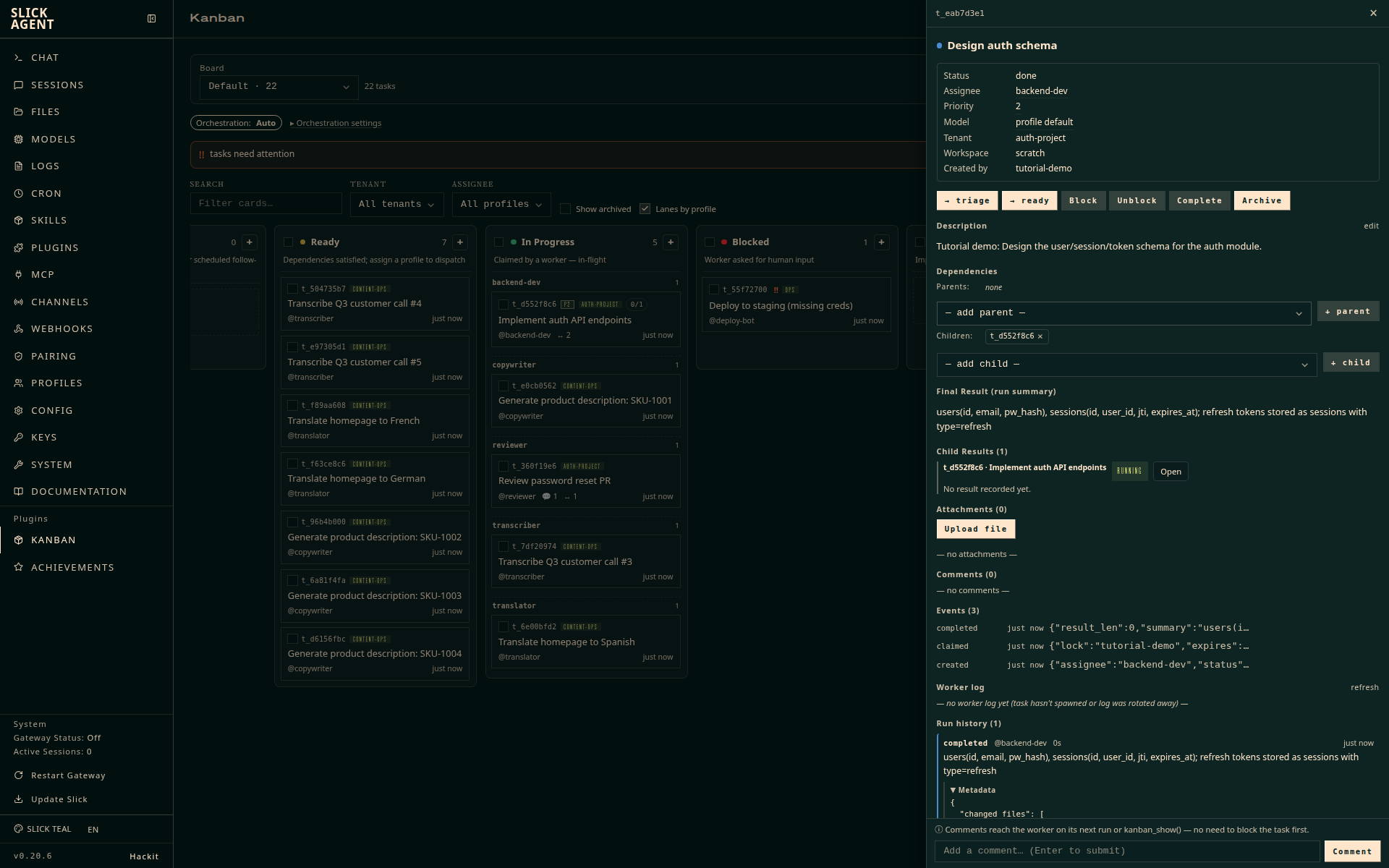Click the Achievements star icon
Screen dimensions: 1389x868
tap(19, 567)
